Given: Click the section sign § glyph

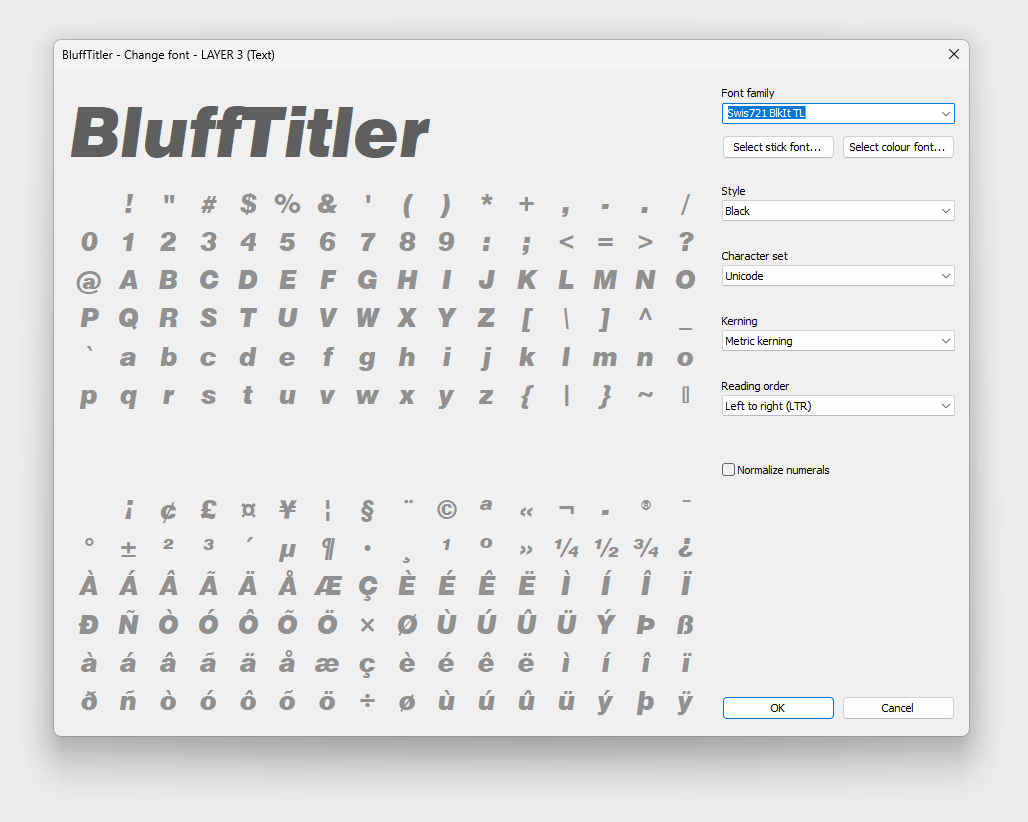Looking at the screenshot, I should tap(367, 511).
